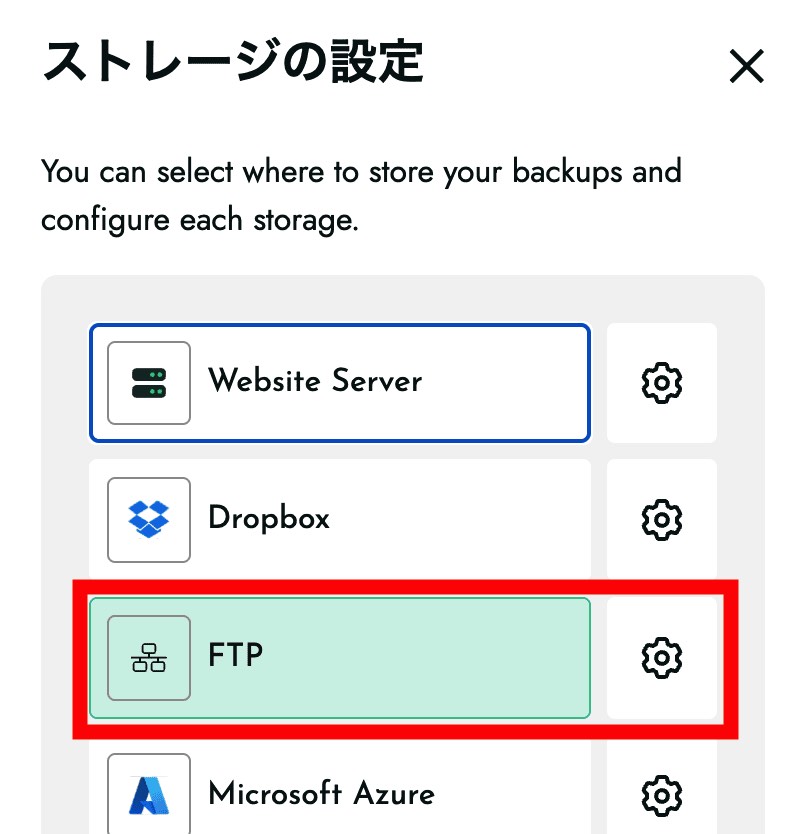The image size is (807, 834).
Task: Click the Microsoft Azure logo icon
Action: coord(149,795)
